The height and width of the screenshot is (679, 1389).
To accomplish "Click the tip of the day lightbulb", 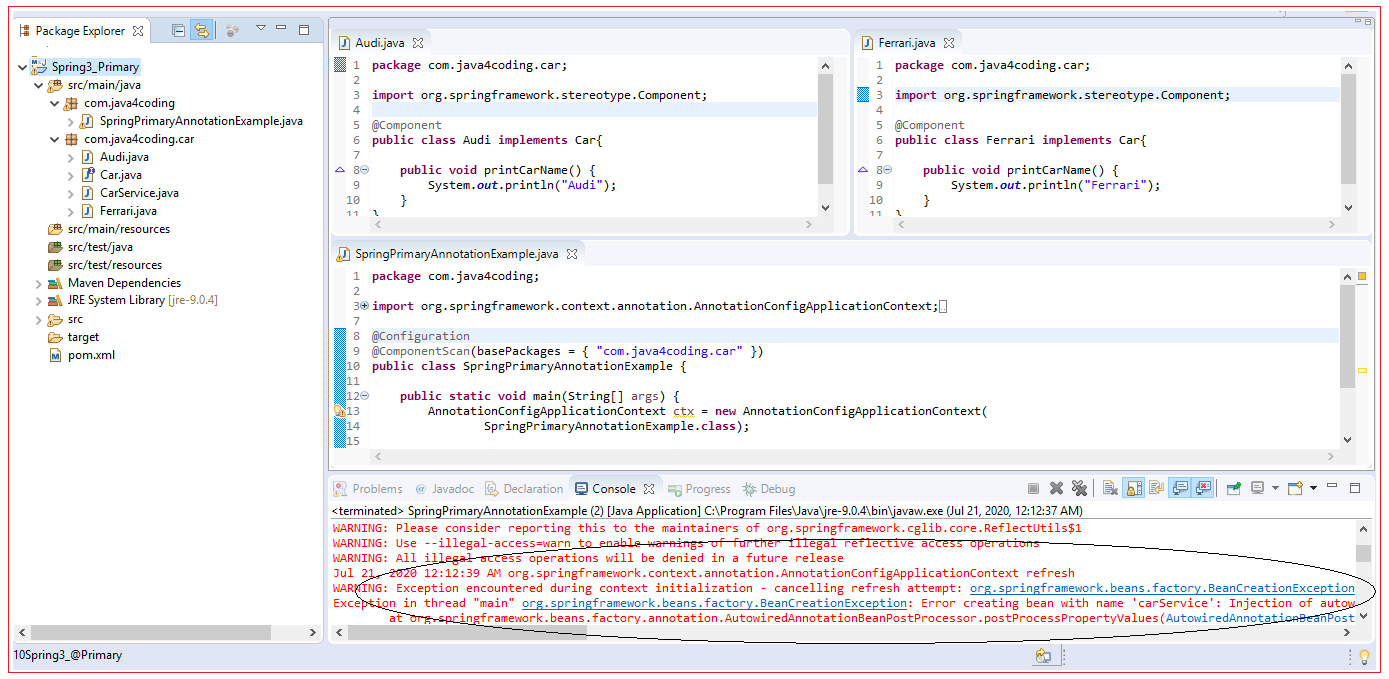I will 1363,657.
